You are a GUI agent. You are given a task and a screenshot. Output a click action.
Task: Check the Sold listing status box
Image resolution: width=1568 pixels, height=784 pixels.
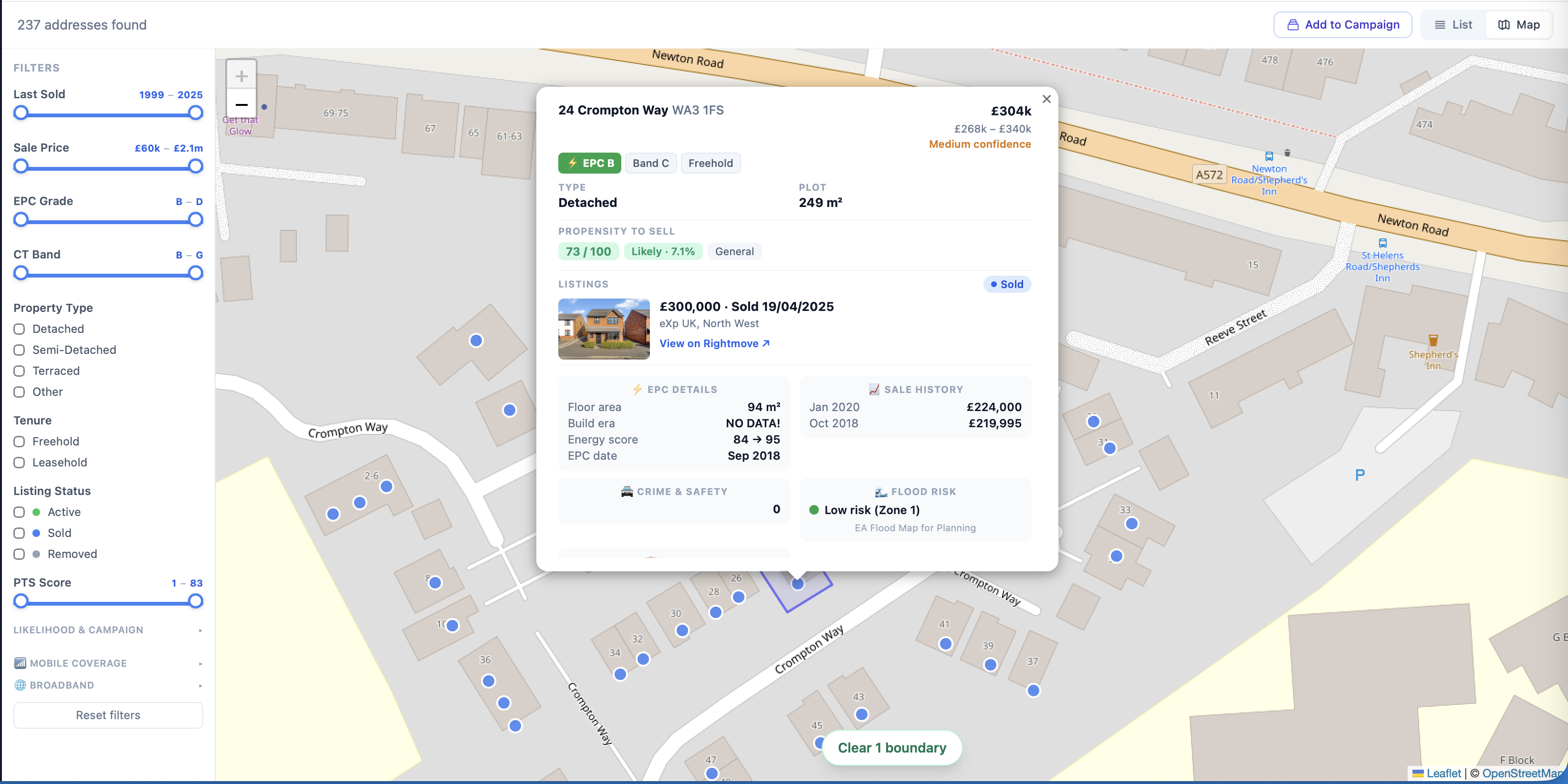pos(20,534)
